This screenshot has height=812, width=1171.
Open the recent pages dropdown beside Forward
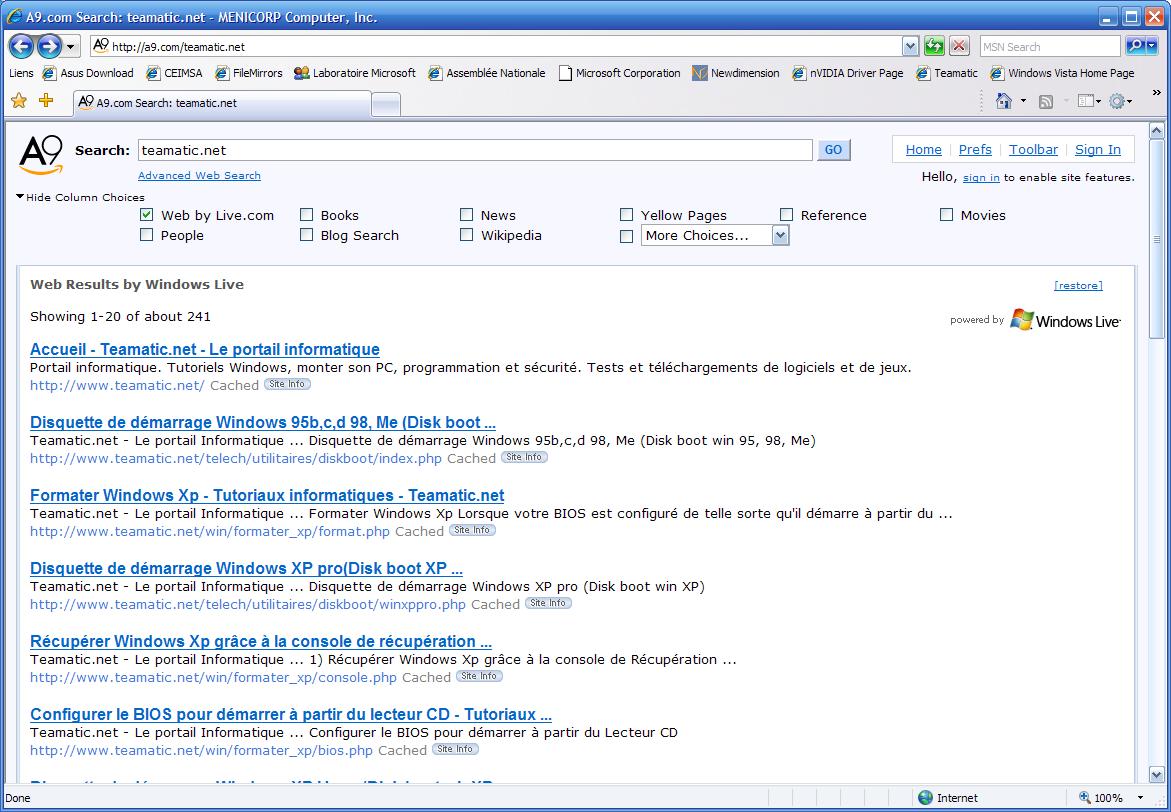70,47
